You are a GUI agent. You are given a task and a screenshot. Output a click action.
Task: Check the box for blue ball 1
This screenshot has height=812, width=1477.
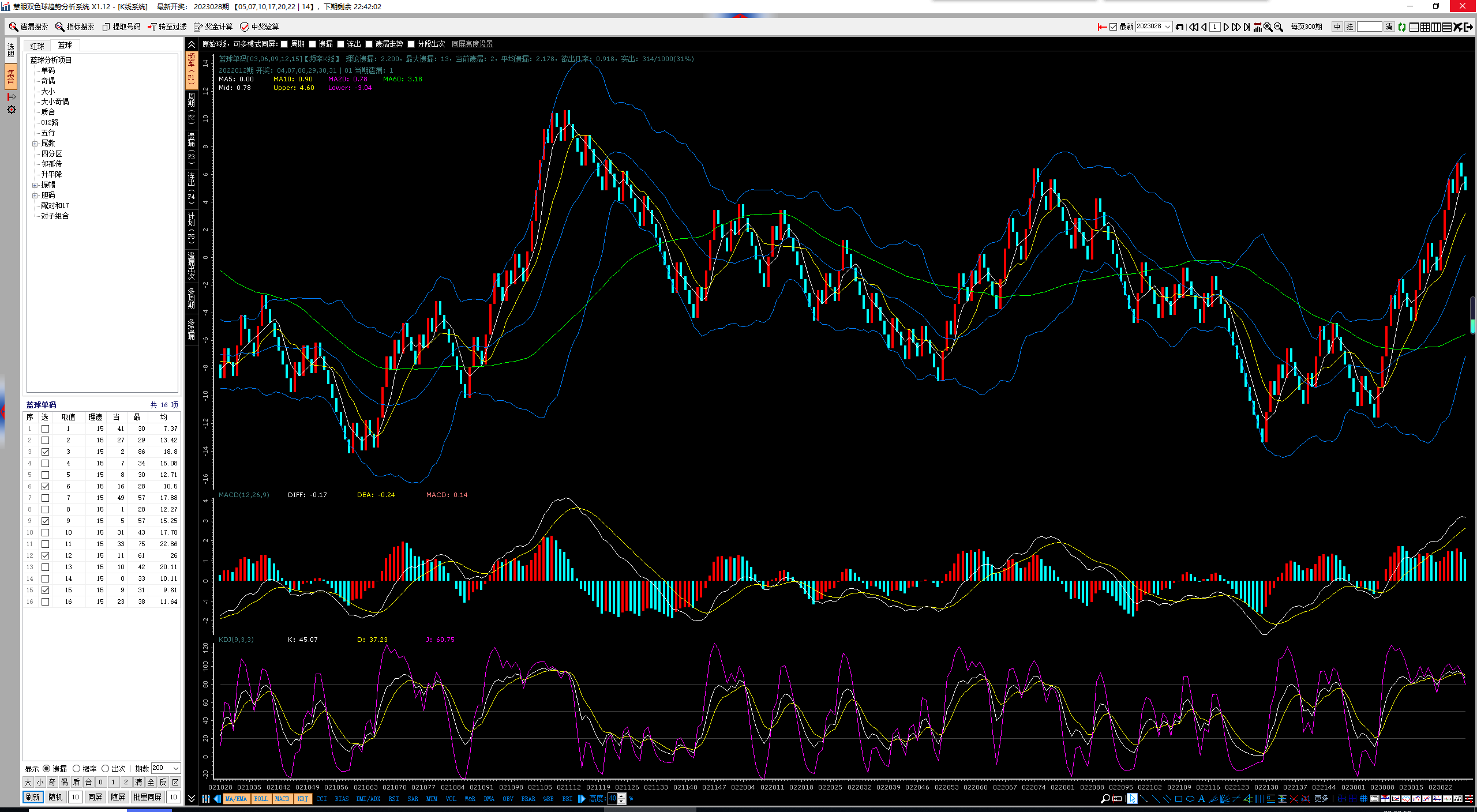(x=45, y=428)
